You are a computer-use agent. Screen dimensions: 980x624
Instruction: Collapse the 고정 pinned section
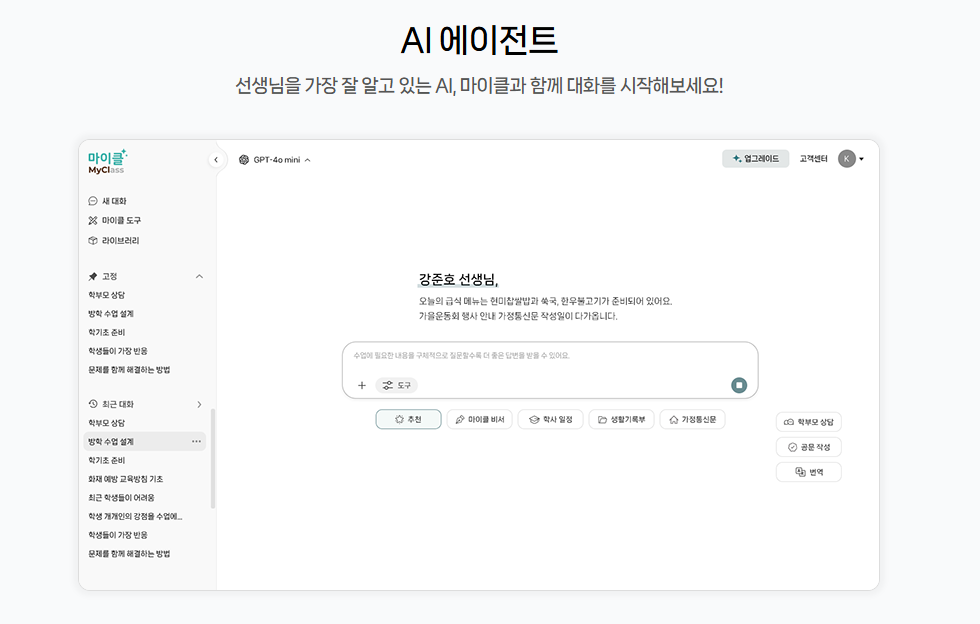[199, 276]
